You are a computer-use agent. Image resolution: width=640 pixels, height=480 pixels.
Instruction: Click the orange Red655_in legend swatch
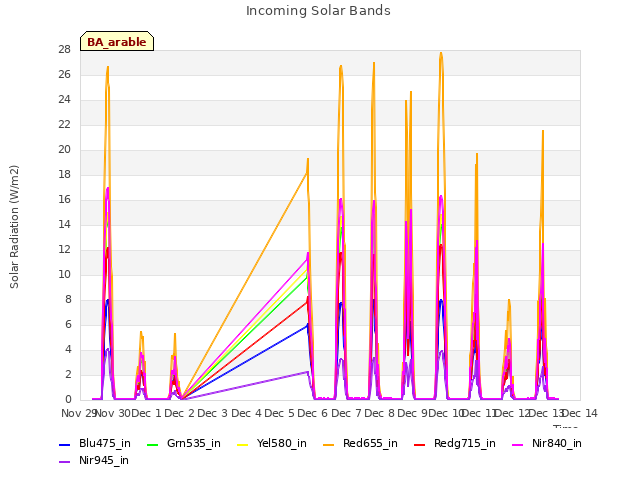tap(329, 444)
